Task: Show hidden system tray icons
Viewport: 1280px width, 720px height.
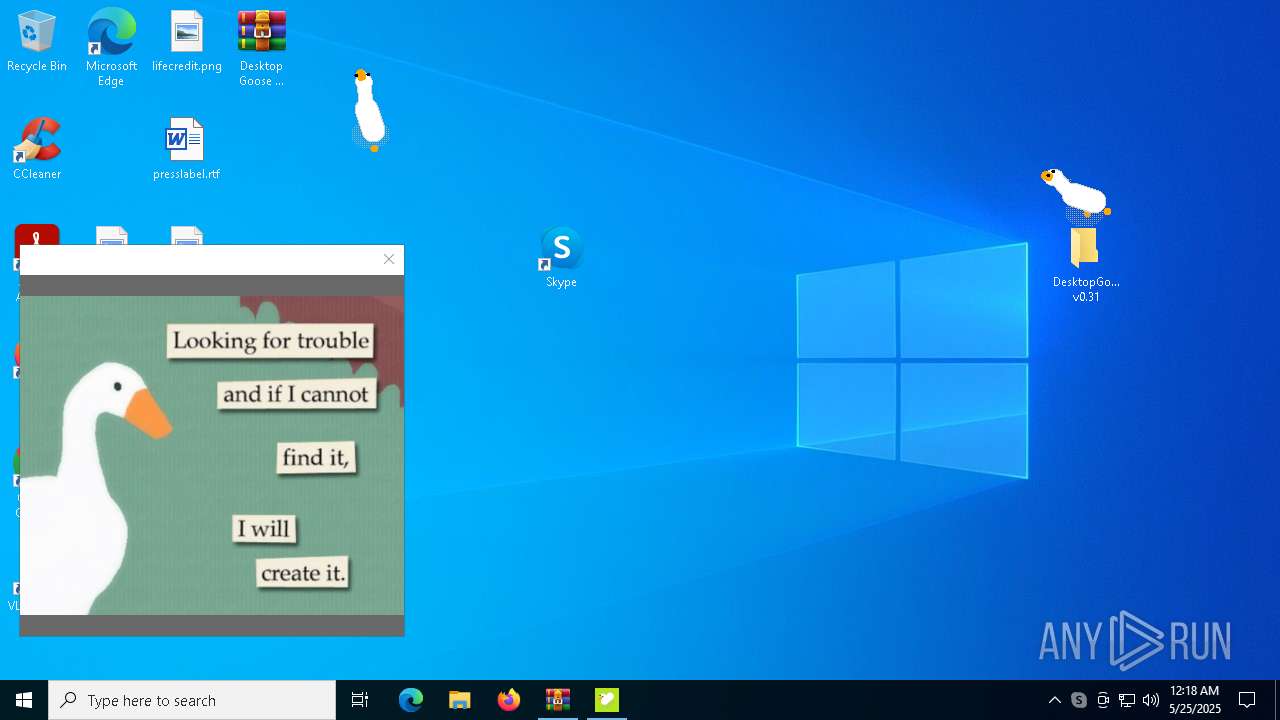Action: [x=1054, y=700]
